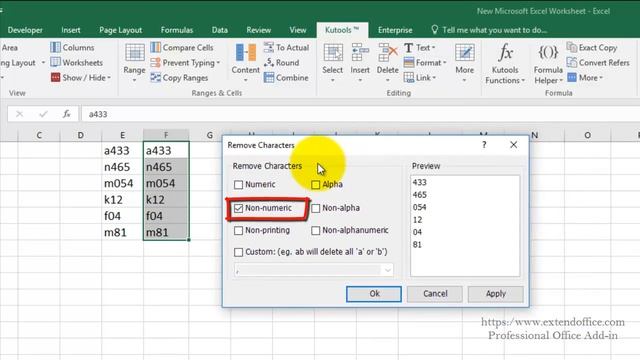Viewport: 640px width, 360px height.
Task: Open the Show / Hide menu
Action: (x=81, y=78)
